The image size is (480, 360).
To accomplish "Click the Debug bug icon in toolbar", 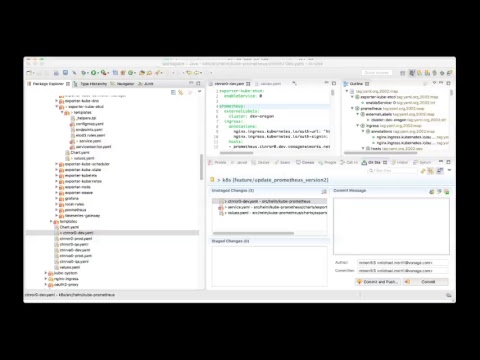I will tap(84, 73).
